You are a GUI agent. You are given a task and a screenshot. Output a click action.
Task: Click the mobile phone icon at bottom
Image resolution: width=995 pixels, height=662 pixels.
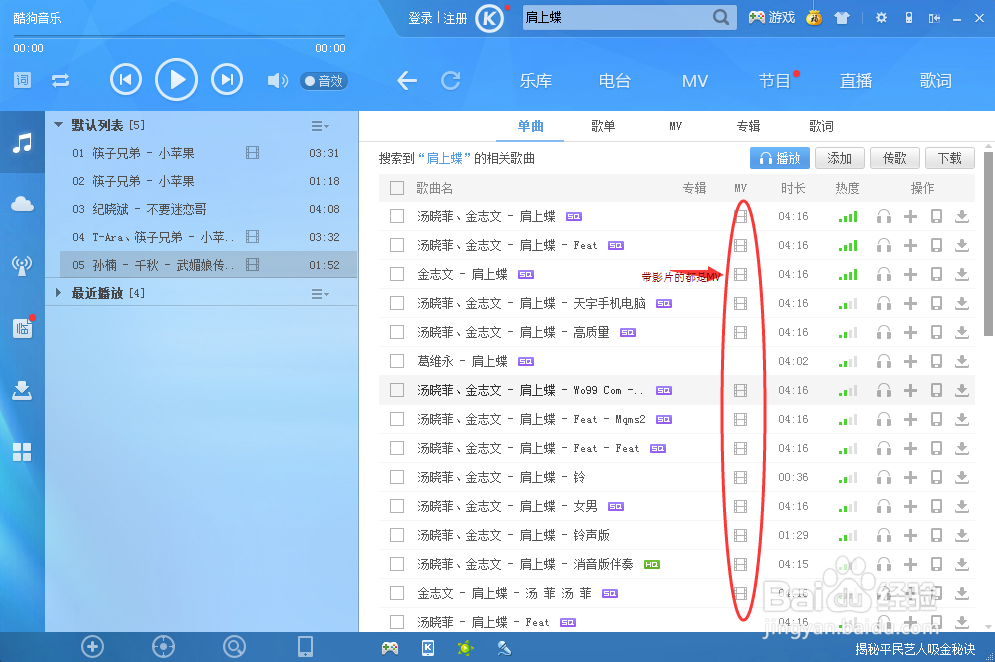click(x=304, y=647)
